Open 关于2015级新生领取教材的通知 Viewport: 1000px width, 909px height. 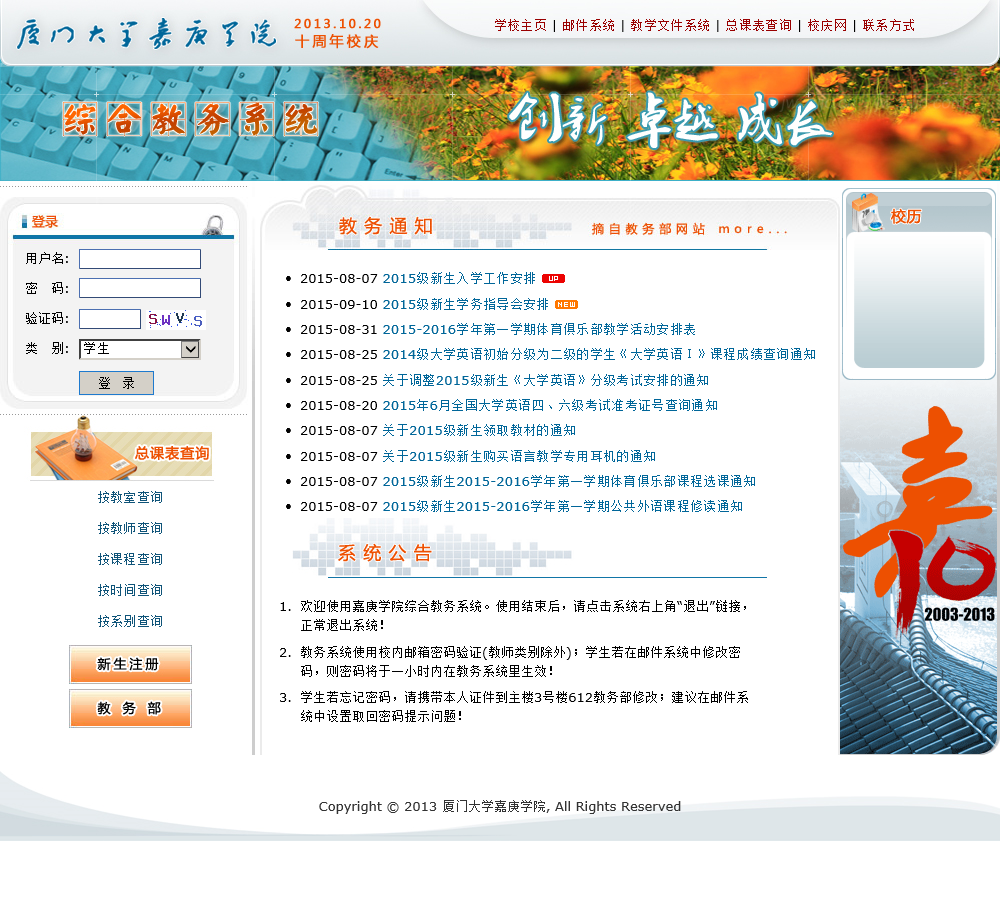[x=479, y=431]
